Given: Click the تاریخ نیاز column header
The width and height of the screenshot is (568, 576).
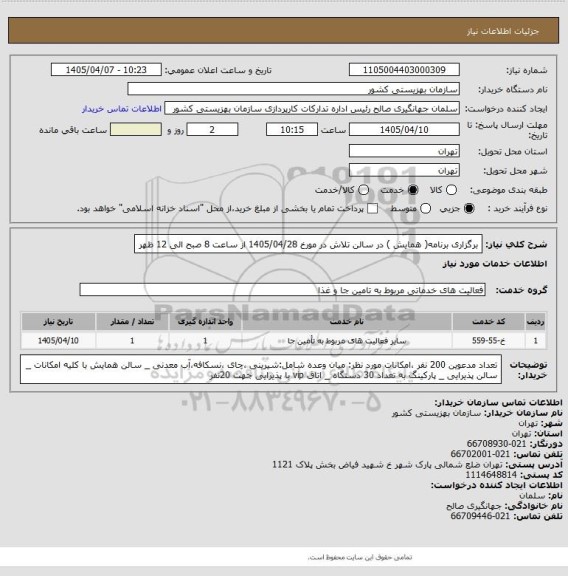Looking at the screenshot, I should click(x=58, y=322).
